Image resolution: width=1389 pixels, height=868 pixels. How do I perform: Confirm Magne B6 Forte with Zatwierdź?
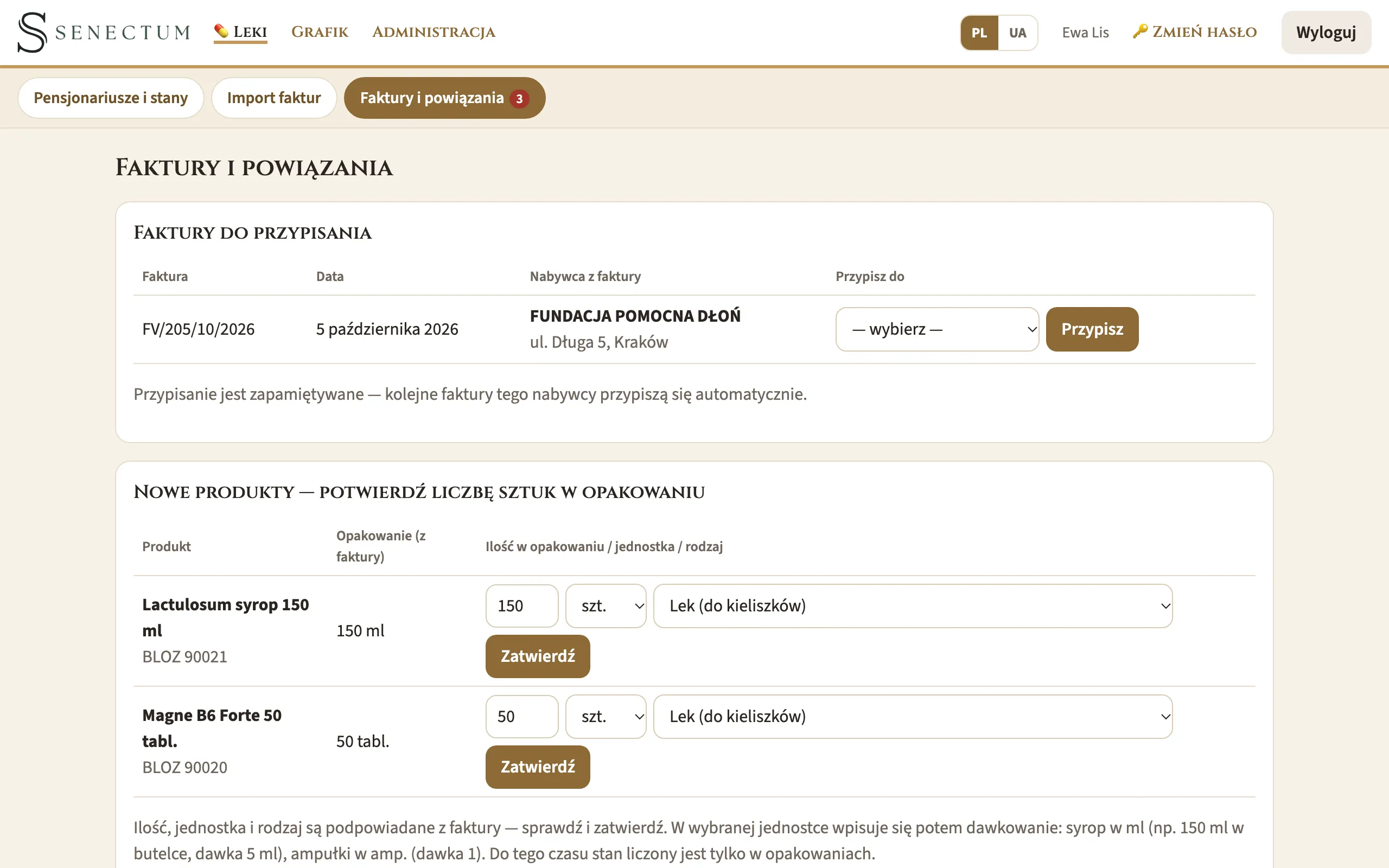(x=538, y=767)
